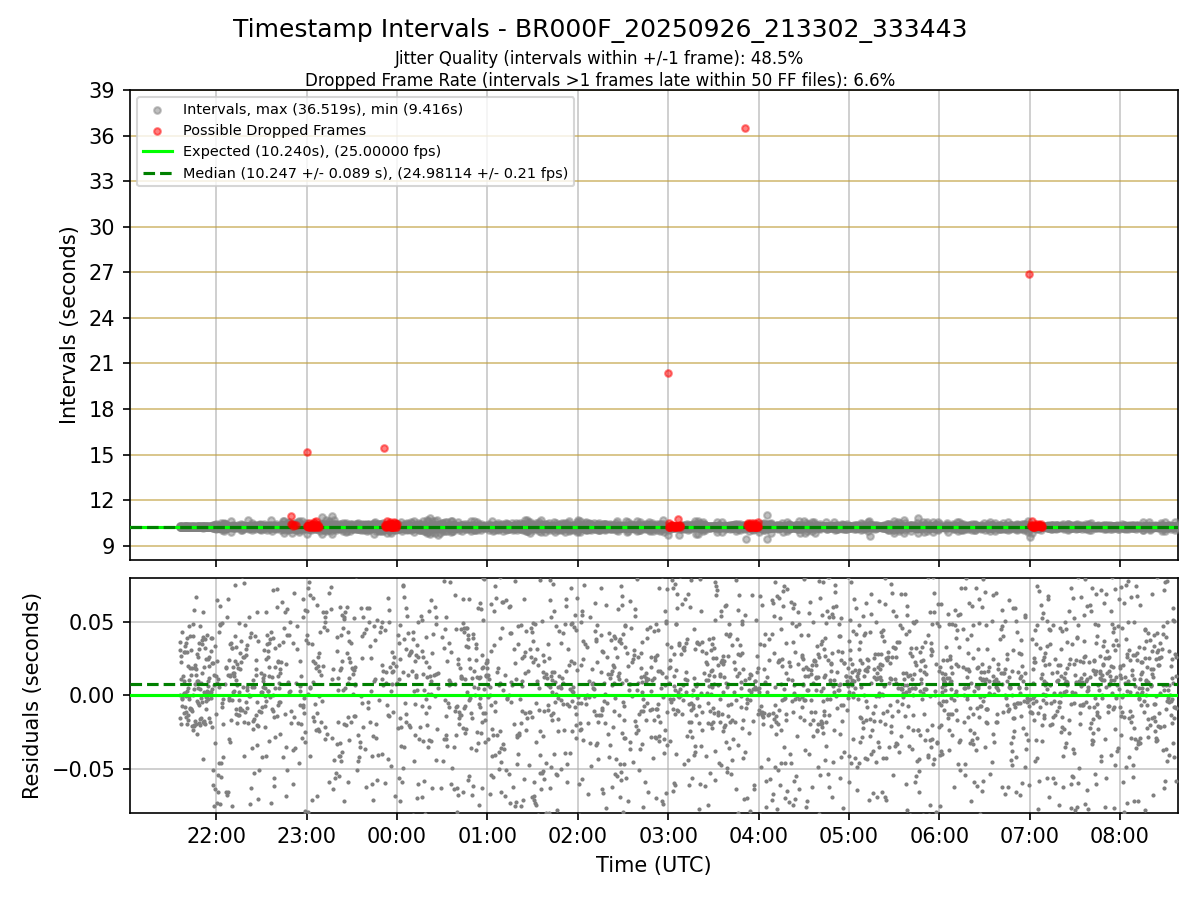
Task: Click the x-axis tick label '07:00'
Action: coord(1030,835)
